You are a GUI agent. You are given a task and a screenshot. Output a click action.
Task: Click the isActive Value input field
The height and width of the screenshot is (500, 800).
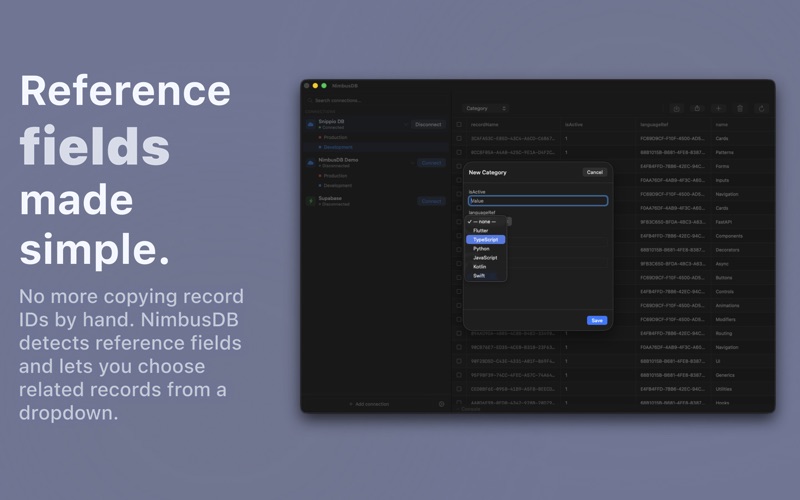click(538, 201)
